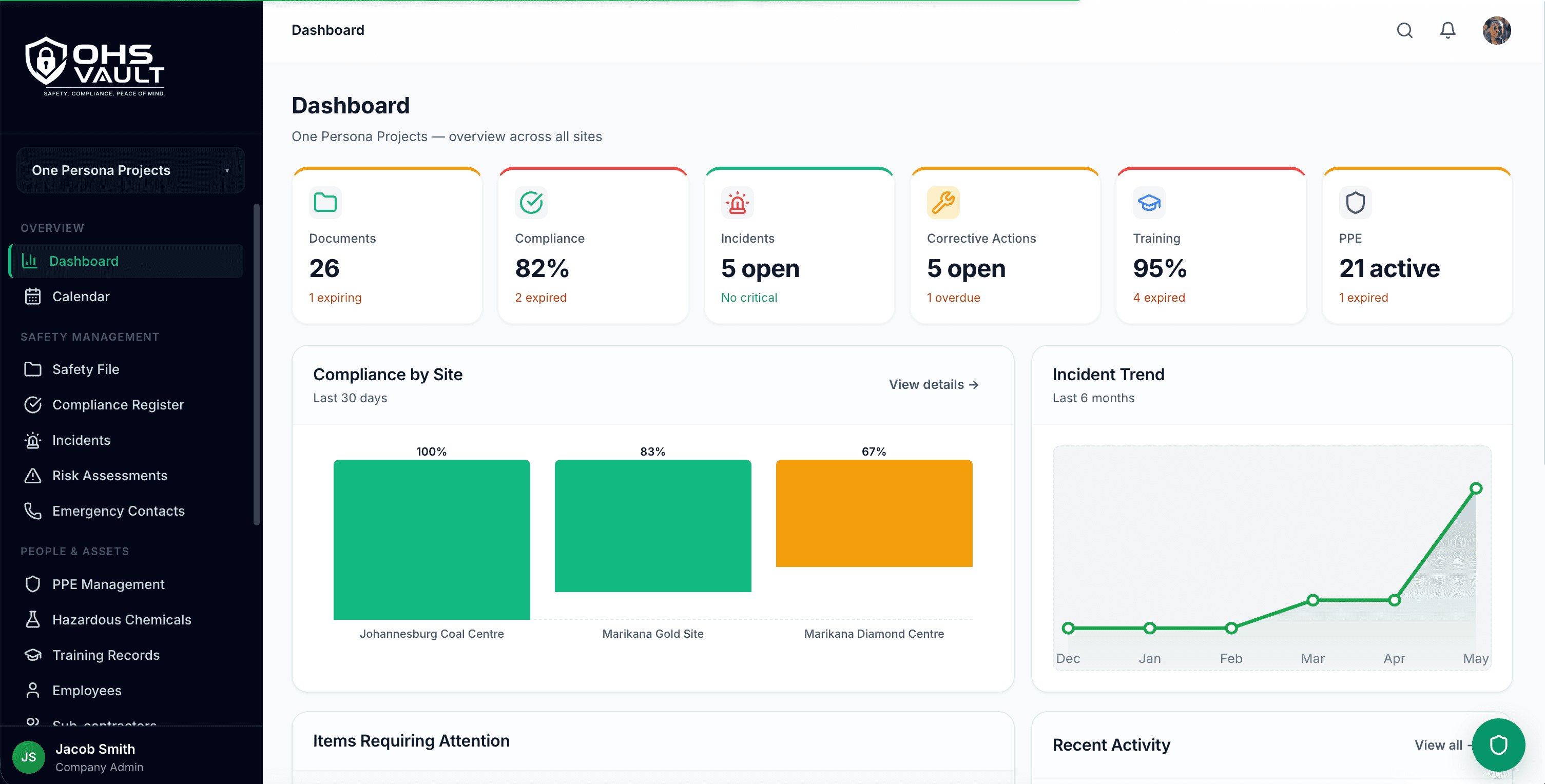This screenshot has width=1545, height=784.
Task: Click View details link for Compliance by Site
Action: coord(934,385)
